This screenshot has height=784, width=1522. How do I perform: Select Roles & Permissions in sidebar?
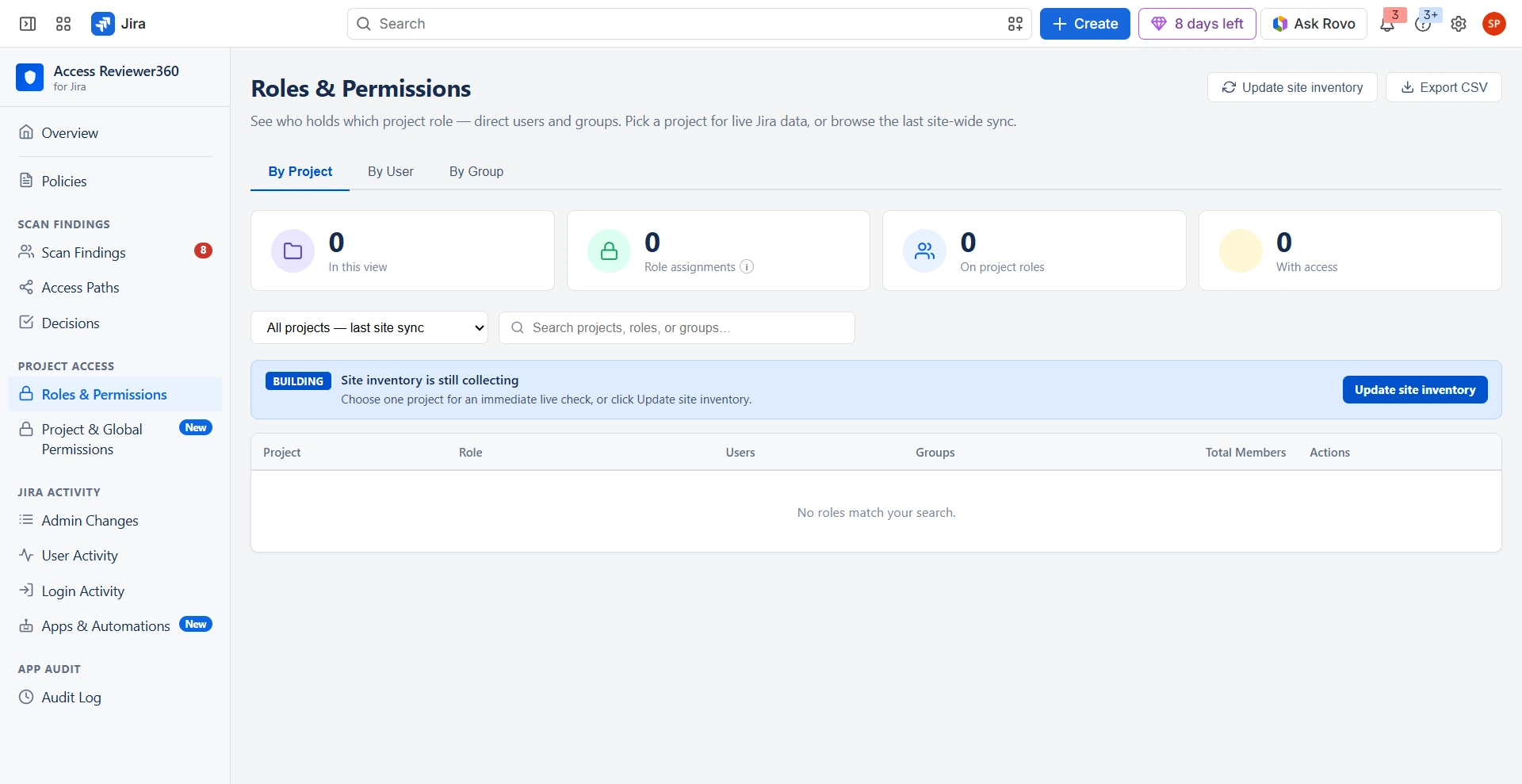[115, 395]
